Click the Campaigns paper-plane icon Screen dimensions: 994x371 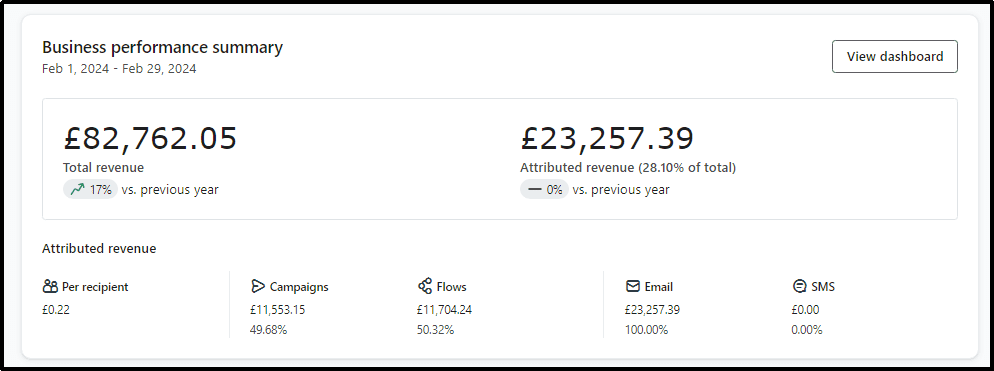point(257,287)
